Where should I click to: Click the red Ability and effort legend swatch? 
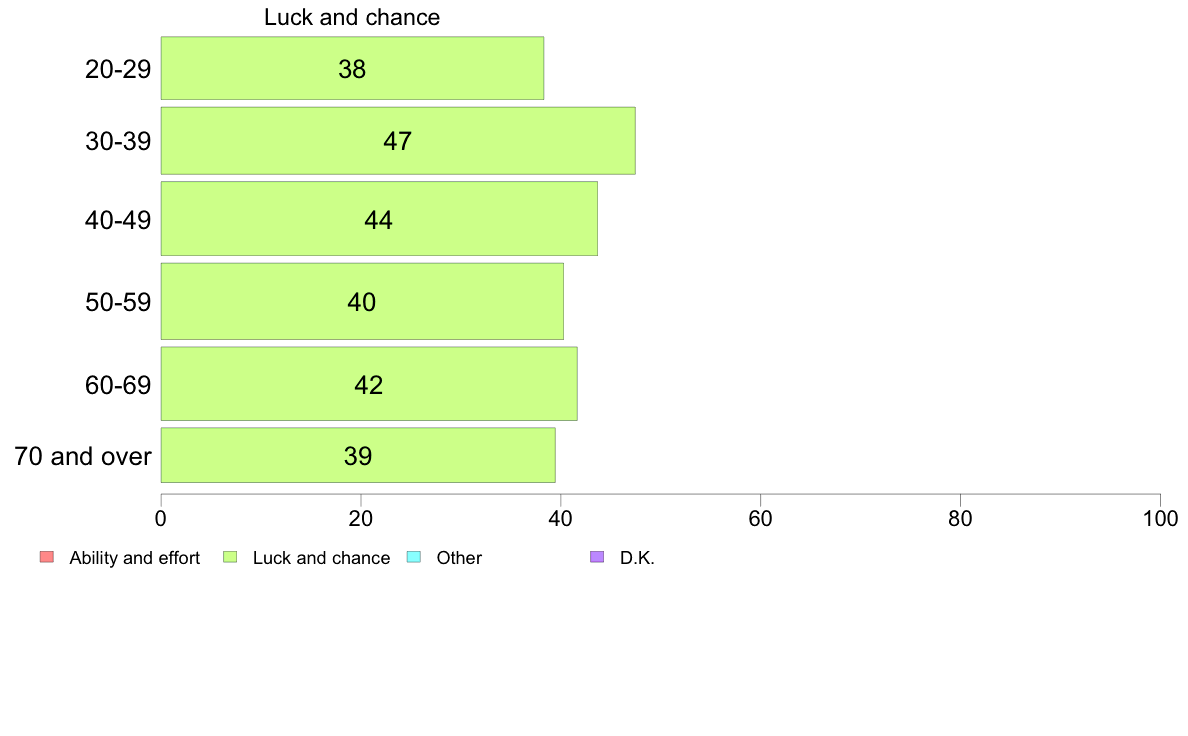tap(47, 557)
